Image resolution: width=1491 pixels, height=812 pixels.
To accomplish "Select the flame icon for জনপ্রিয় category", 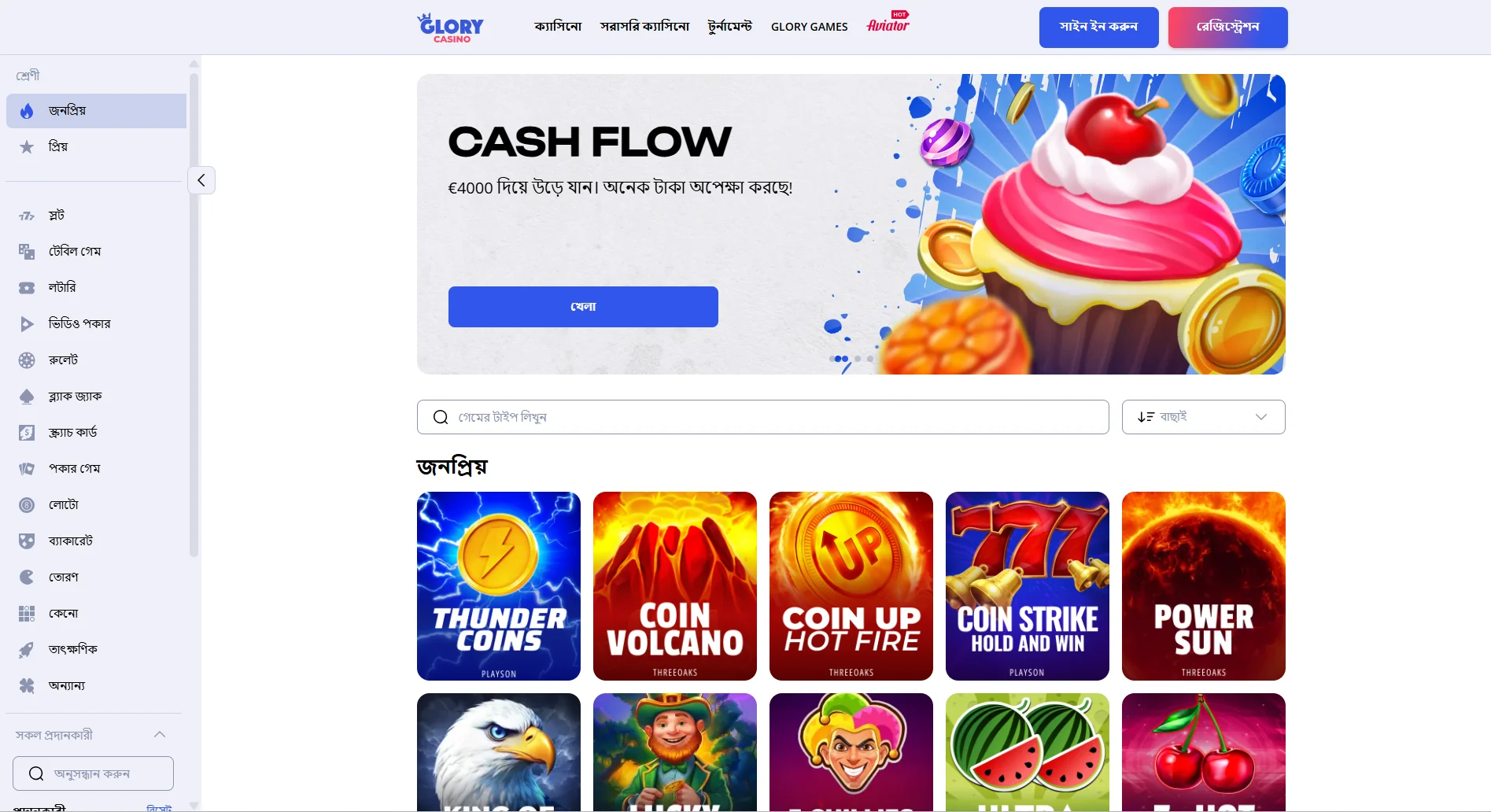I will [27, 111].
